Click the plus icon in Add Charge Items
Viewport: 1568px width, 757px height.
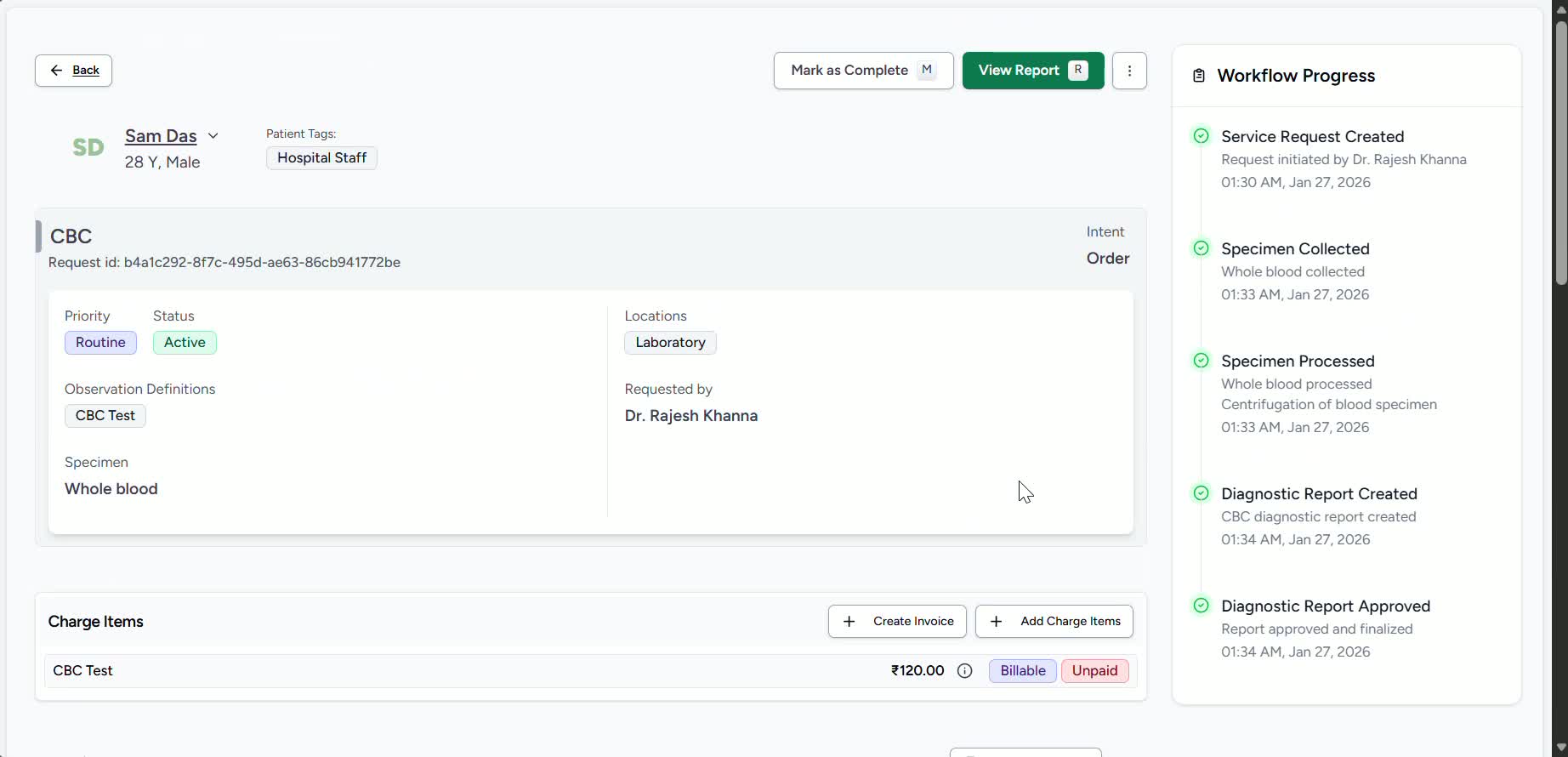pyautogui.click(x=996, y=622)
